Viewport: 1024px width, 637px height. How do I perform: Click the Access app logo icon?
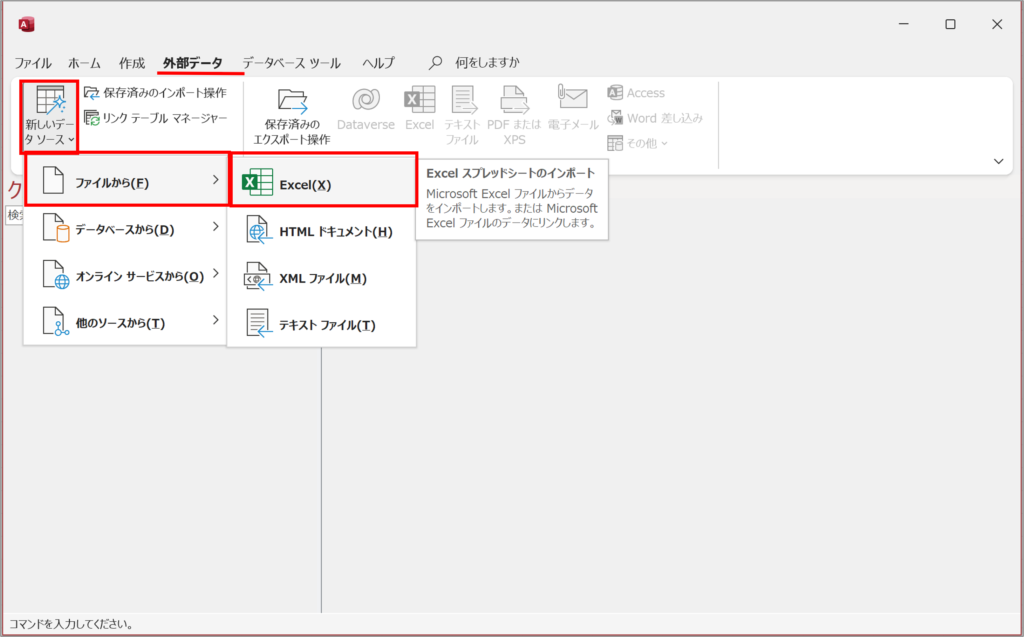(27, 25)
